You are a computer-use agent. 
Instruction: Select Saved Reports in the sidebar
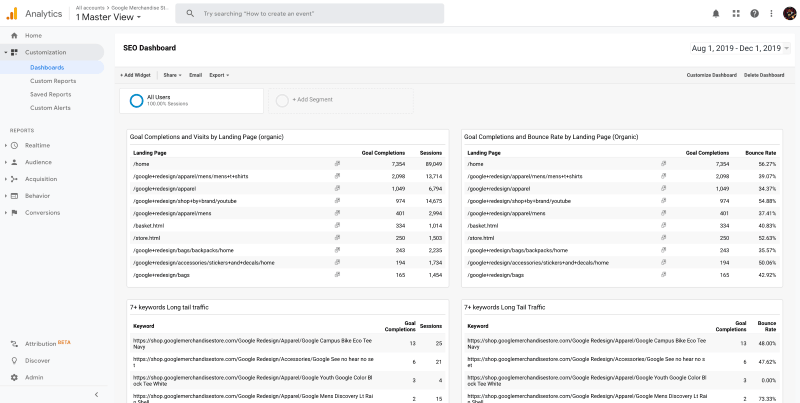point(51,94)
